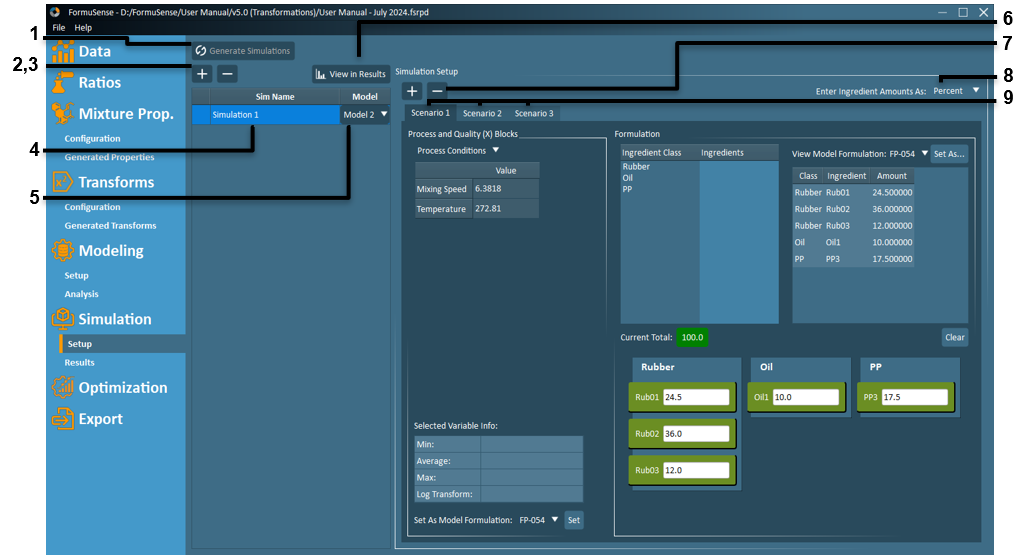Screen dimensions: 1028x555
Task: Select Rubber in Ingredient Class list
Action: [636, 166]
